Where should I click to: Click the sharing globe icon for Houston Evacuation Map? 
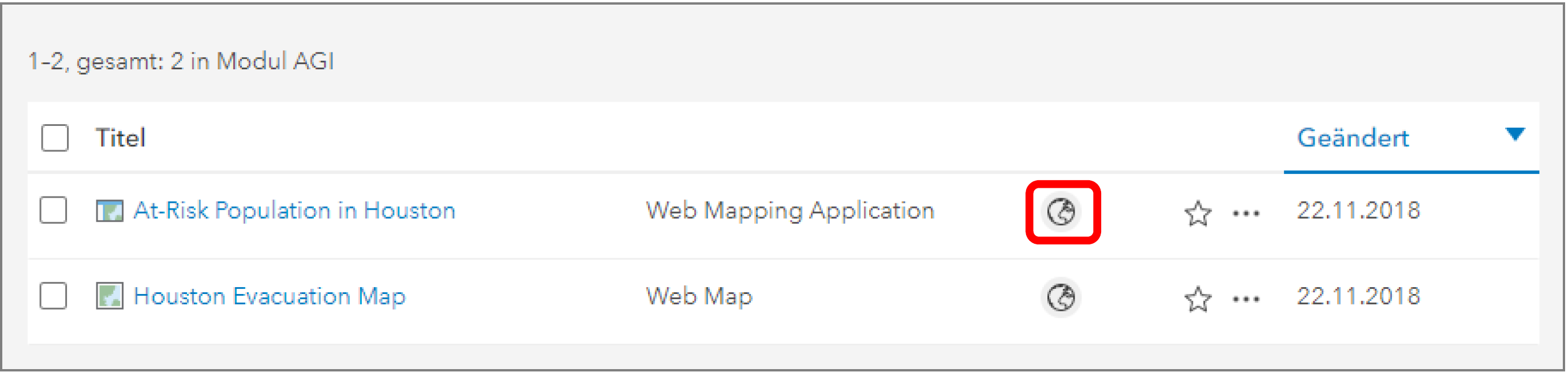click(x=1061, y=297)
